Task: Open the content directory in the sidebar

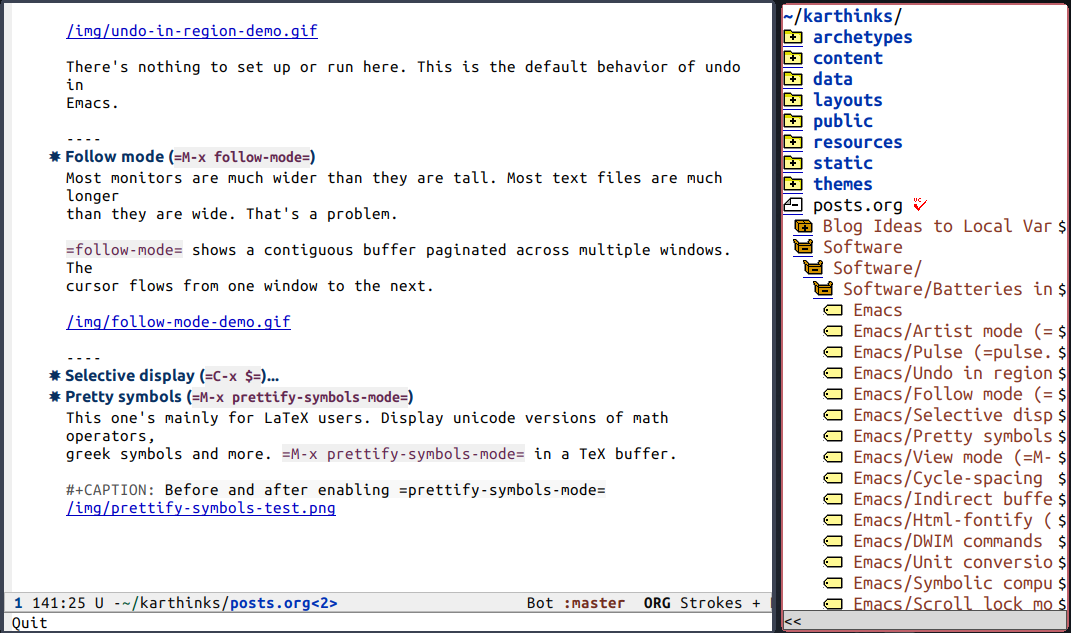Action: click(x=848, y=58)
